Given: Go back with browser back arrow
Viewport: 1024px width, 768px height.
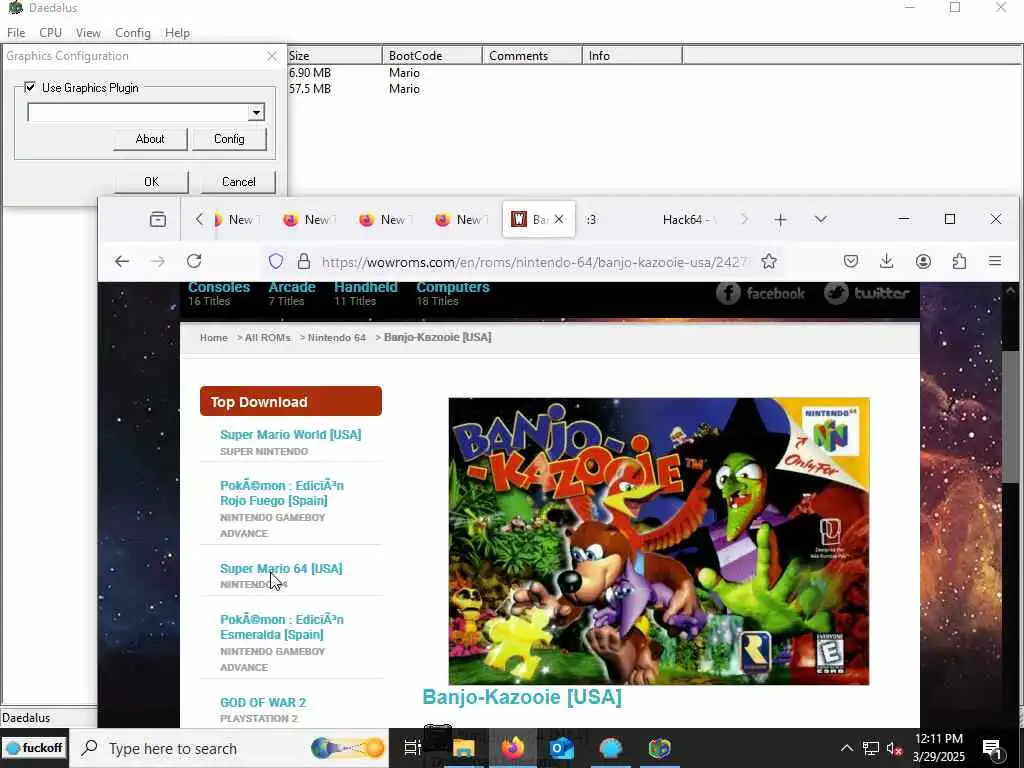Looking at the screenshot, I should coord(122,261).
